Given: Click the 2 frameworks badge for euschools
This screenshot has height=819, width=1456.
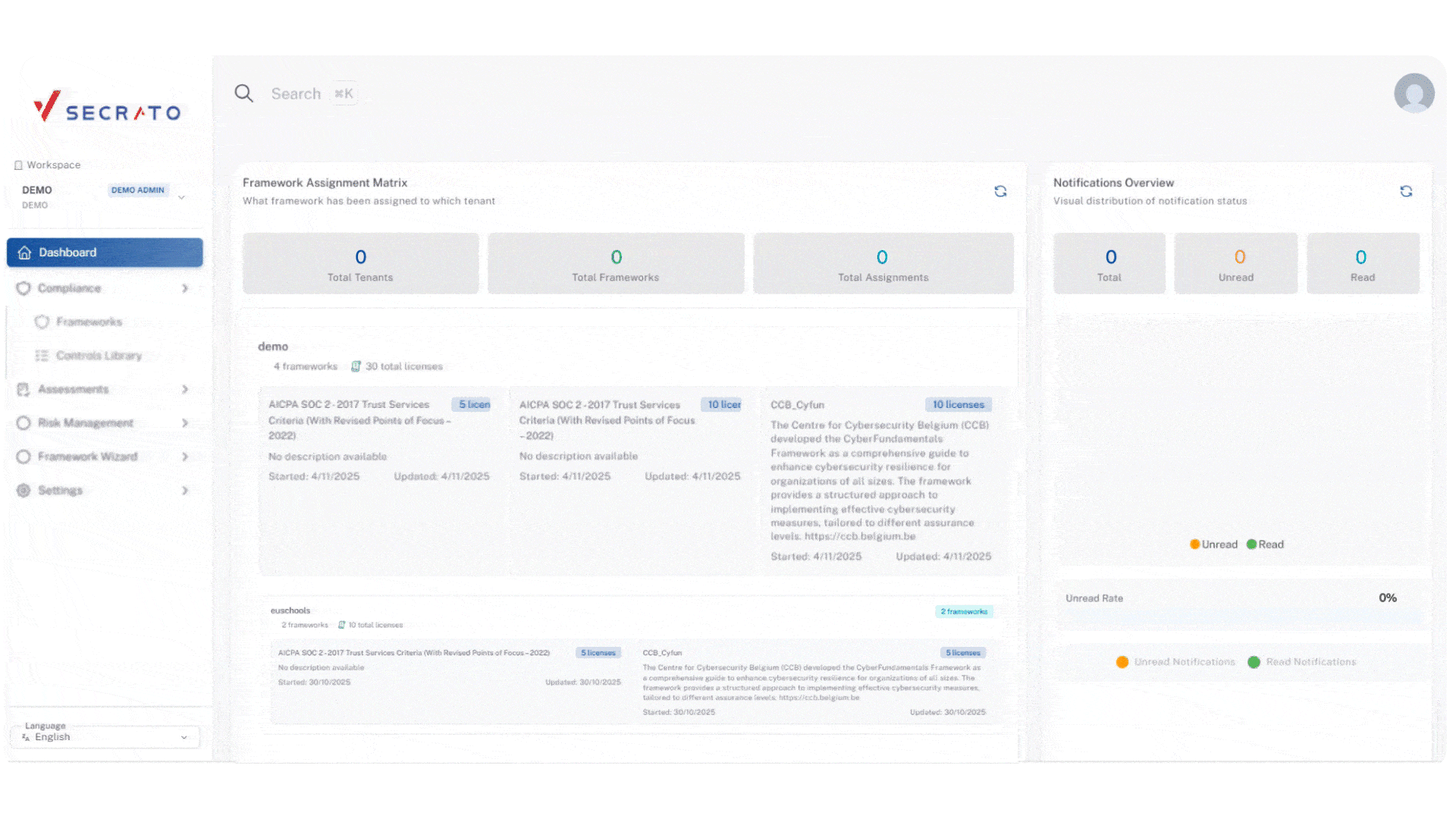Looking at the screenshot, I should pyautogui.click(x=963, y=611).
